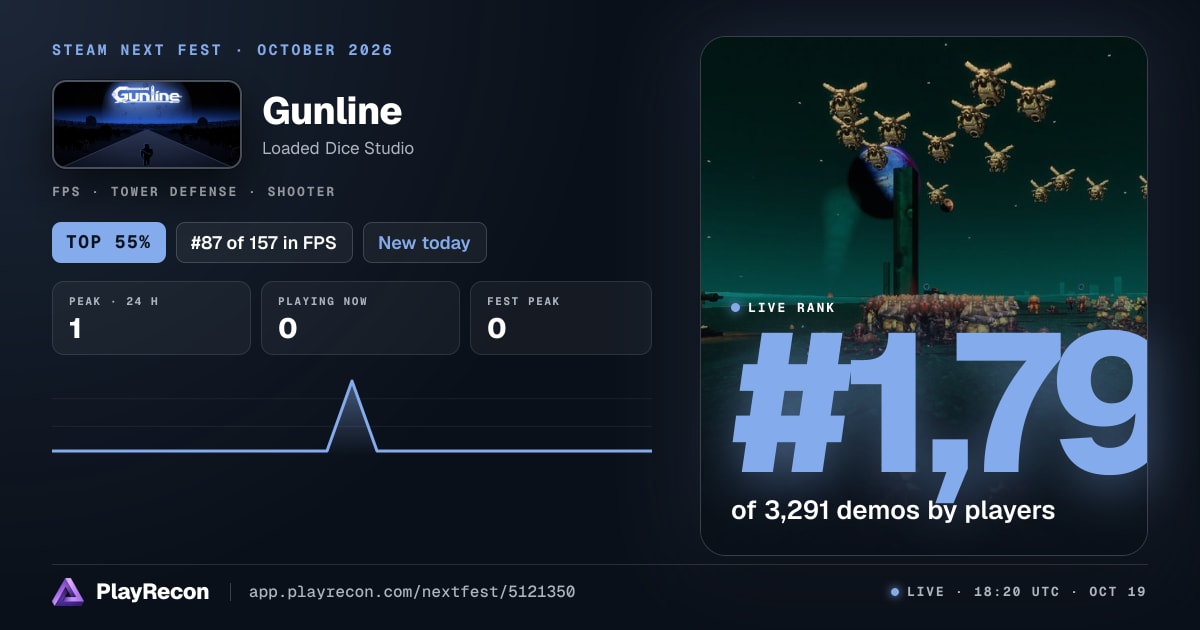Click Loaded Dice Studio developer name
This screenshot has height=630, width=1200.
[x=338, y=148]
